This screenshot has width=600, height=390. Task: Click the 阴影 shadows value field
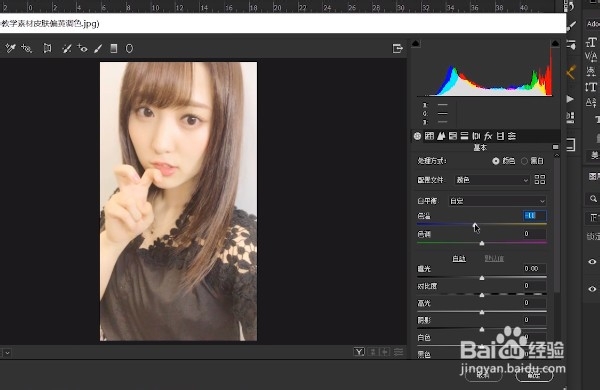click(x=535, y=320)
